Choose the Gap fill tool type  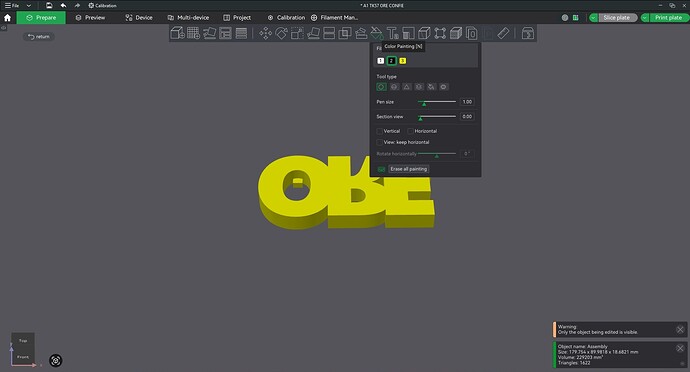point(444,87)
